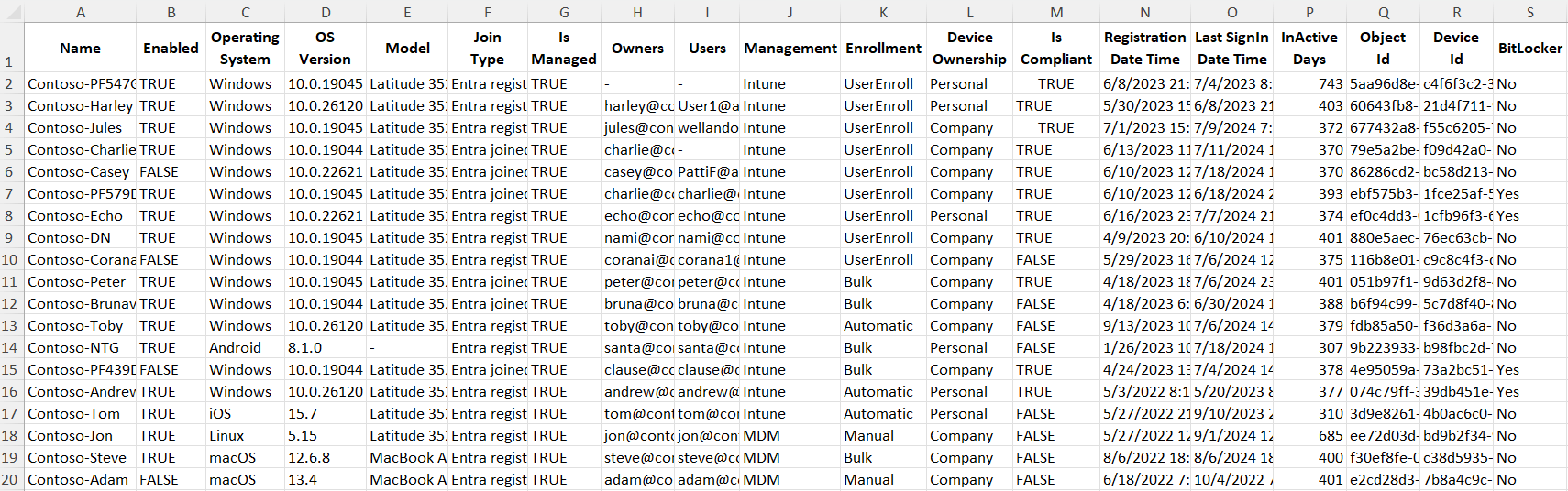This screenshot has height=491, width=1568.
Task: Click the ee72d03d object id cell
Action: [x=1383, y=435]
